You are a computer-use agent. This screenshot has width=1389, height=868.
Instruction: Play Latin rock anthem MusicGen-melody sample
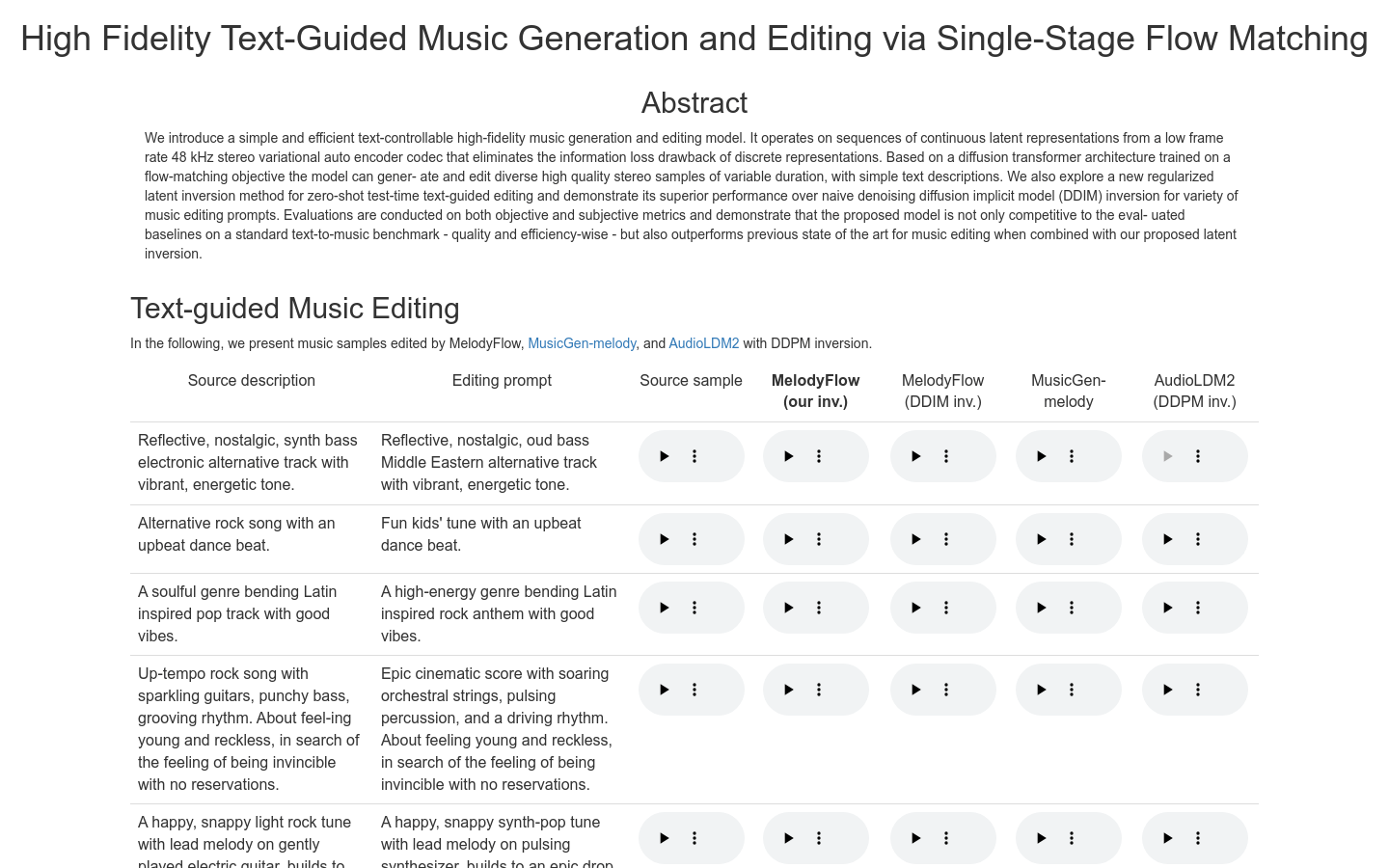tap(1042, 608)
